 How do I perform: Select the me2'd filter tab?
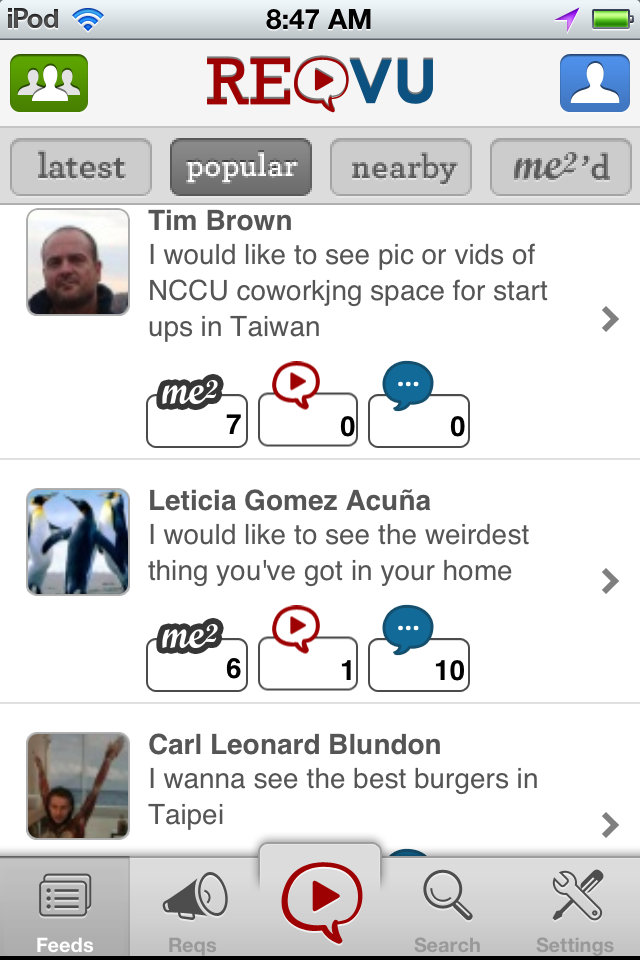561,167
